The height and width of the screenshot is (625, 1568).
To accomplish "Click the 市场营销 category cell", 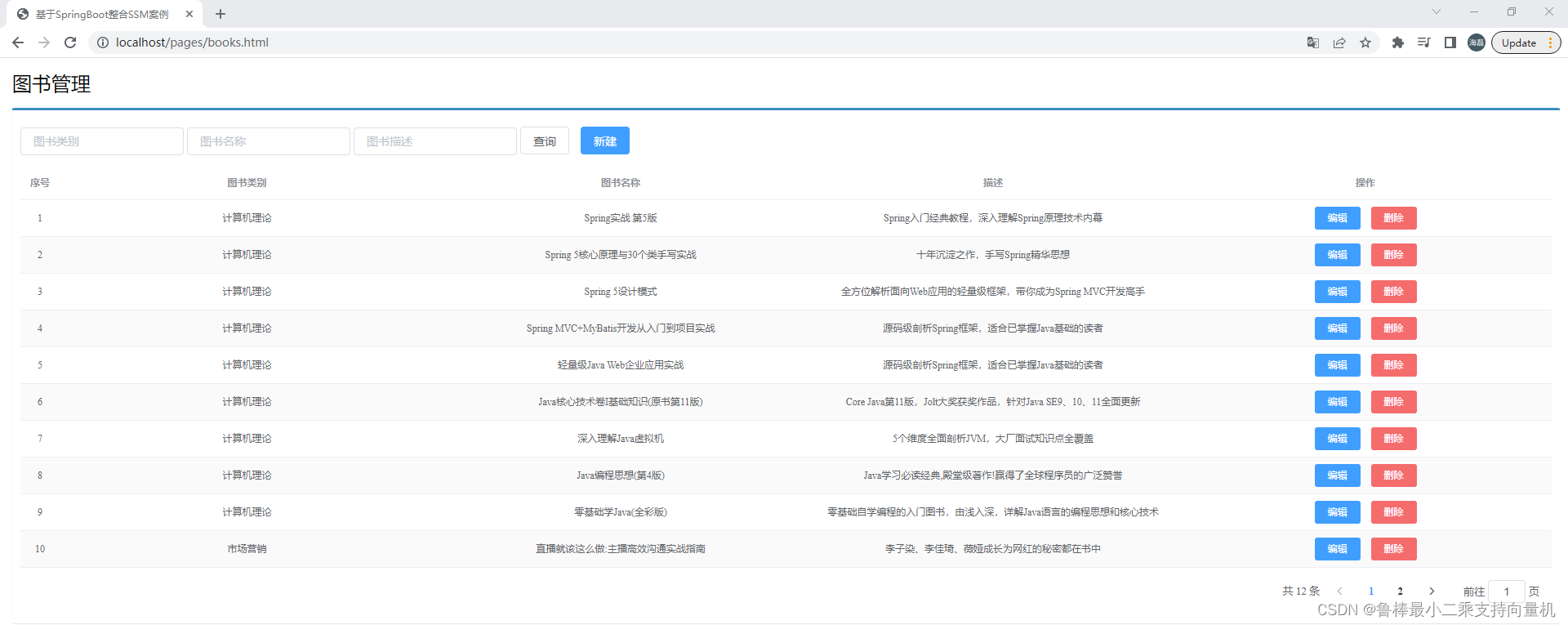I will coord(247,549).
